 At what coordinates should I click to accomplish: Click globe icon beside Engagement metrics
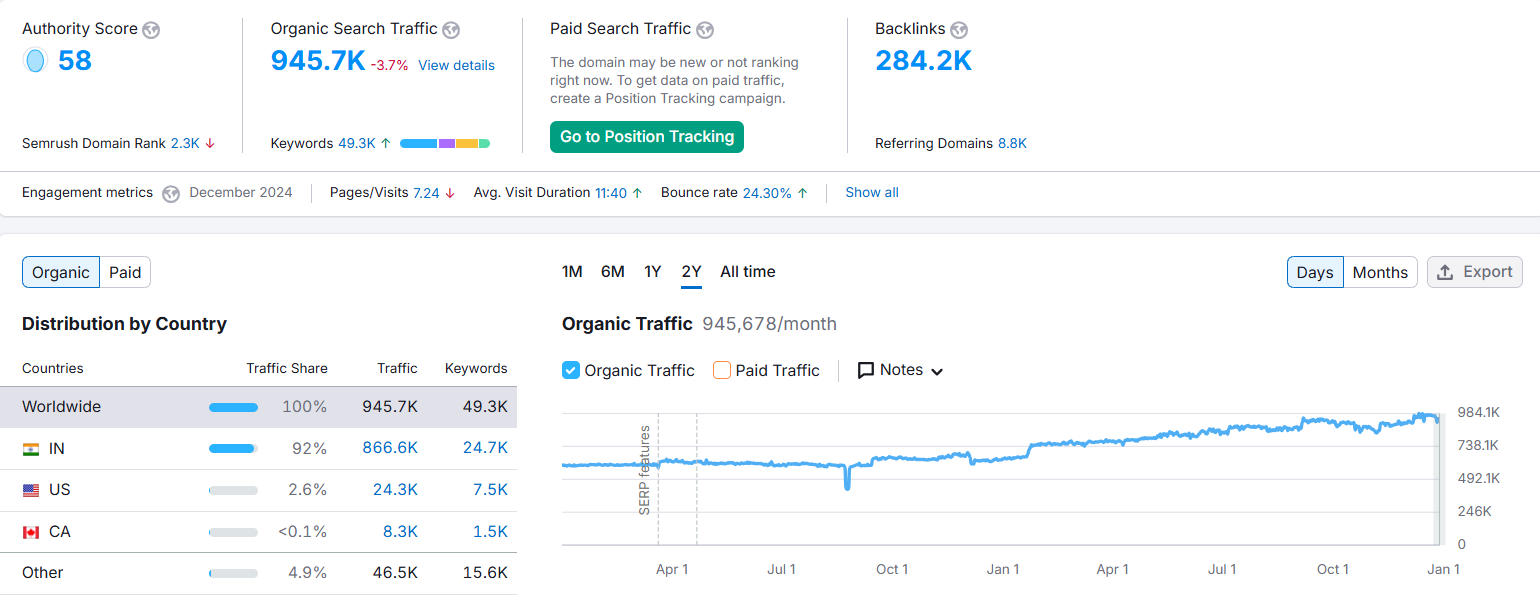click(x=171, y=193)
